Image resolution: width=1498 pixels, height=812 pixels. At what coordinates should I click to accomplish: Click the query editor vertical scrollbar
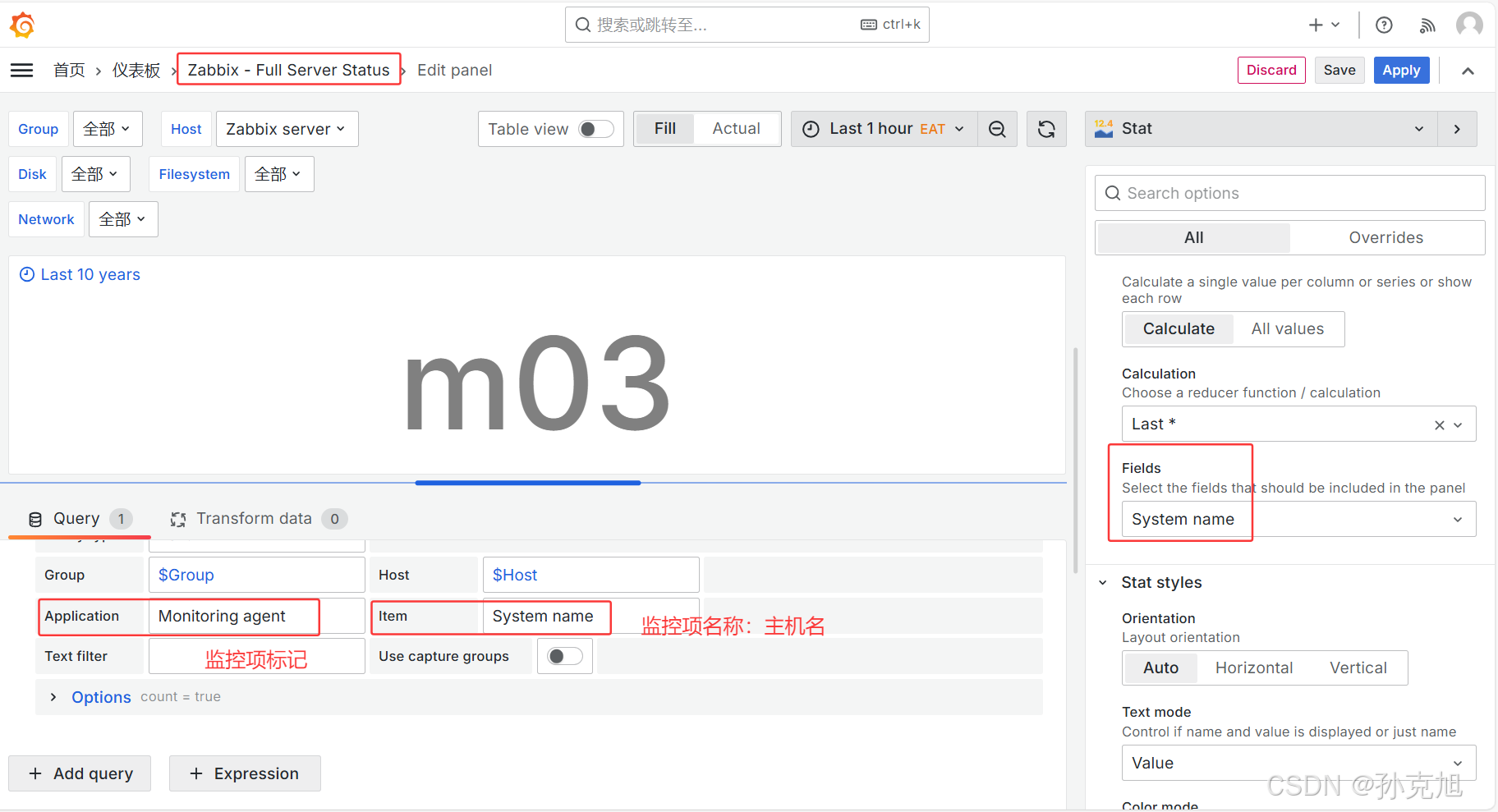pos(1076,460)
